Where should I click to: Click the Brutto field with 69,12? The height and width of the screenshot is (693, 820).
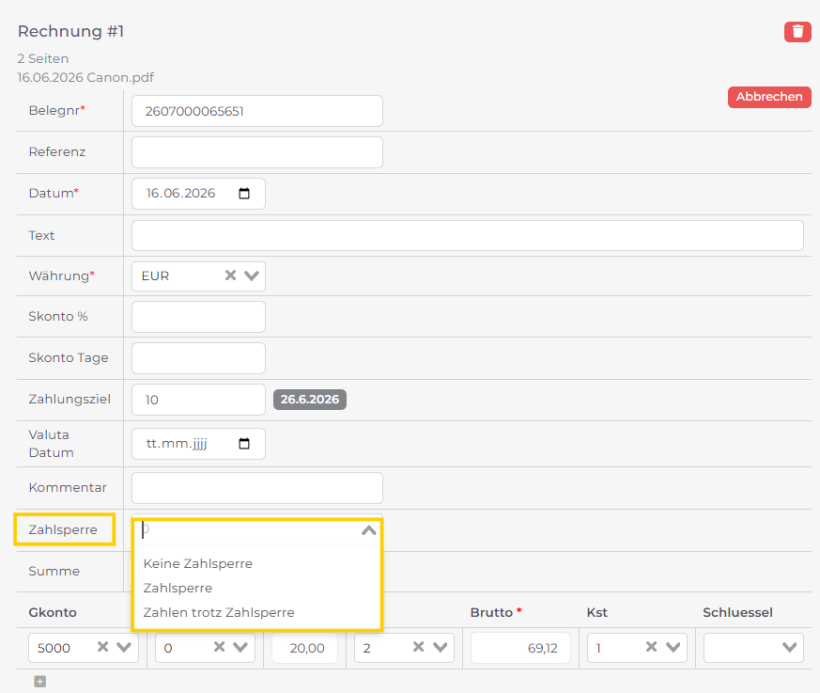[520, 648]
